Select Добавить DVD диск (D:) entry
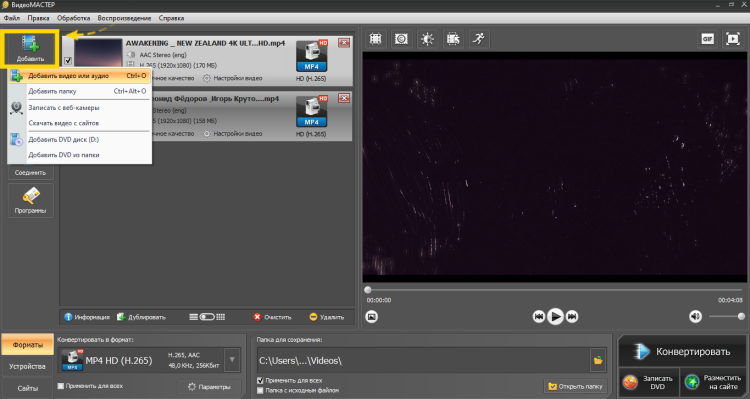This screenshot has width=750, height=399. pos(80,139)
